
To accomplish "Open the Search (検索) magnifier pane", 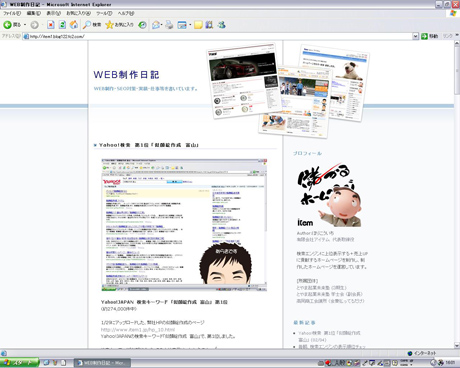I will point(92,25).
